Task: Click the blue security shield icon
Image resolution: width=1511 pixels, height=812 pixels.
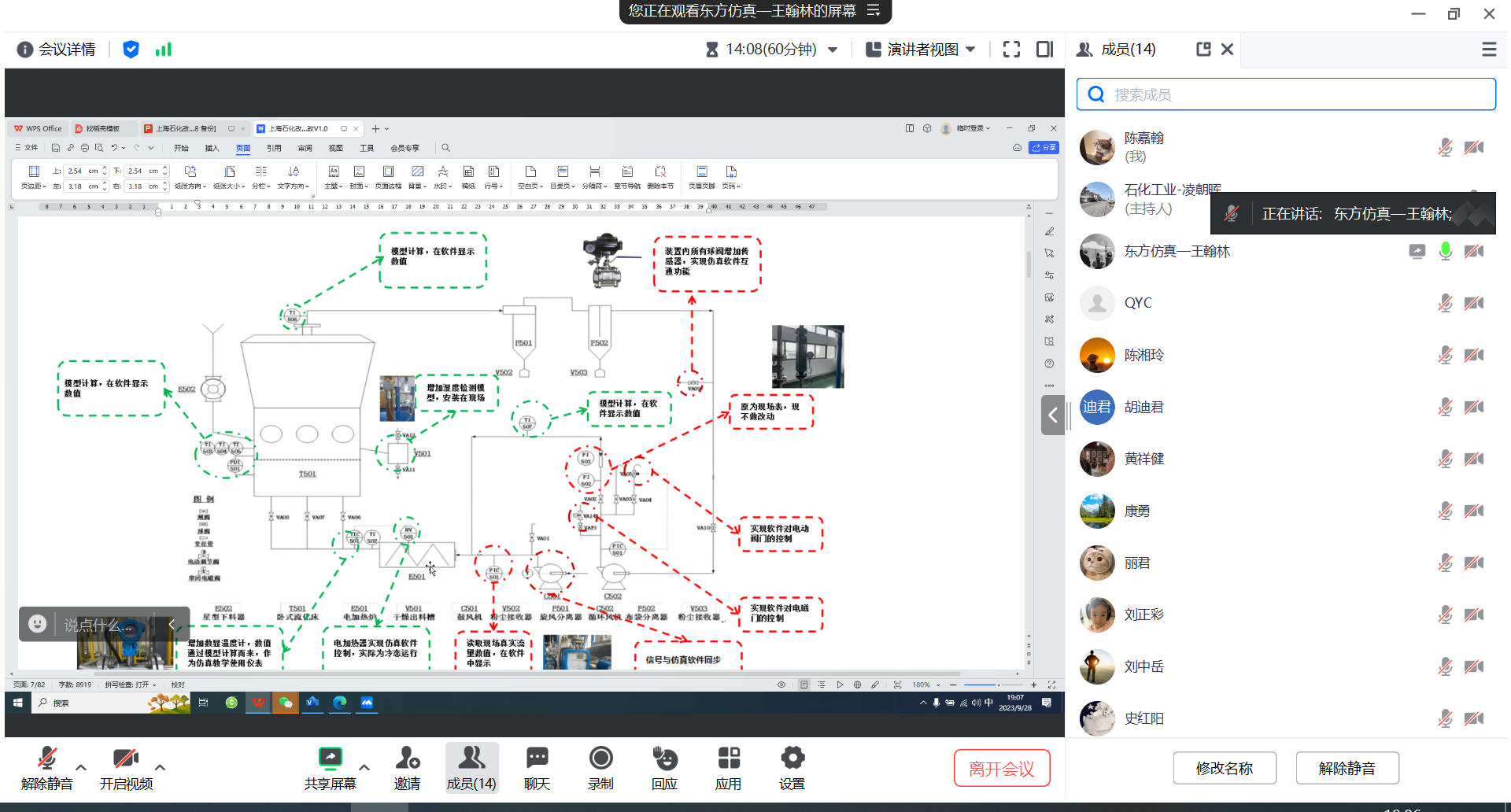Action: pos(131,50)
